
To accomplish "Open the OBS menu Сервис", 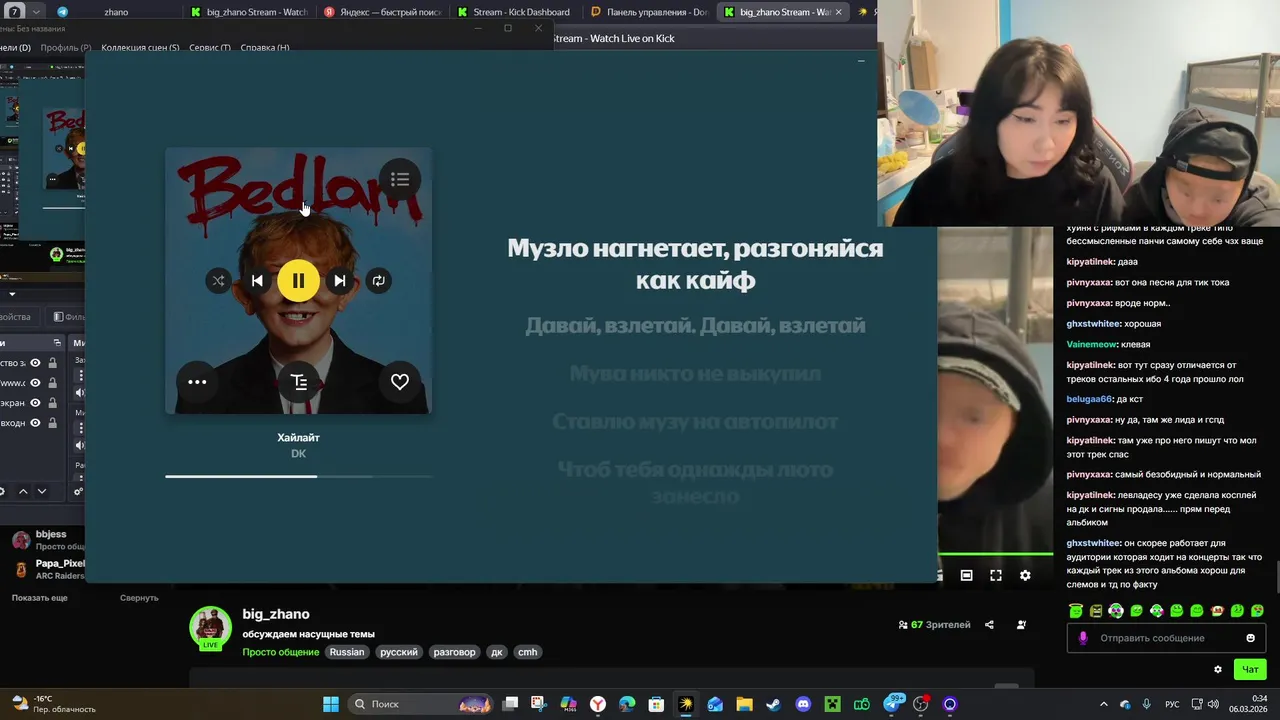I will [x=210, y=47].
